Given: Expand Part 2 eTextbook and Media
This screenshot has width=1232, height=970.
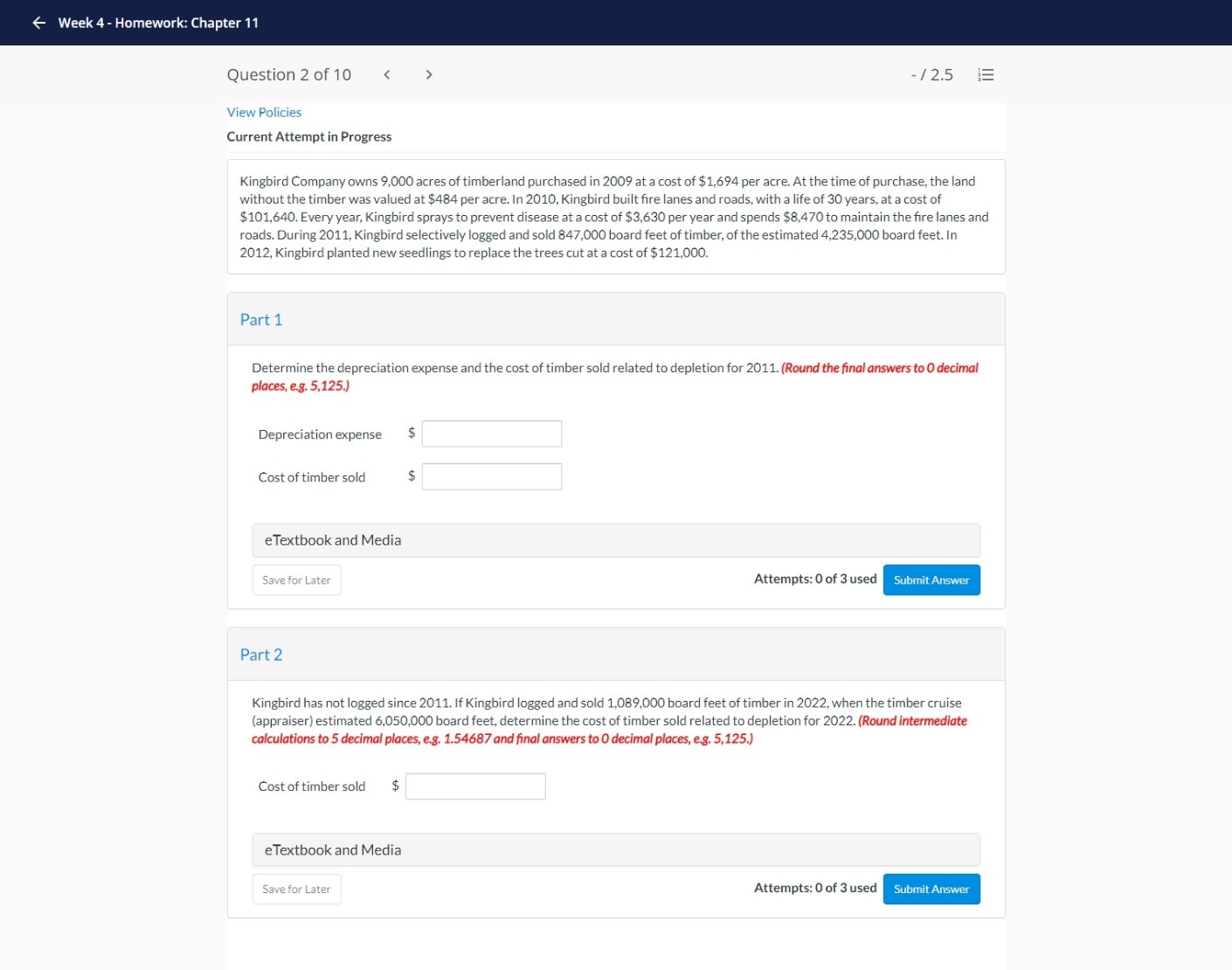Looking at the screenshot, I should pos(616,849).
